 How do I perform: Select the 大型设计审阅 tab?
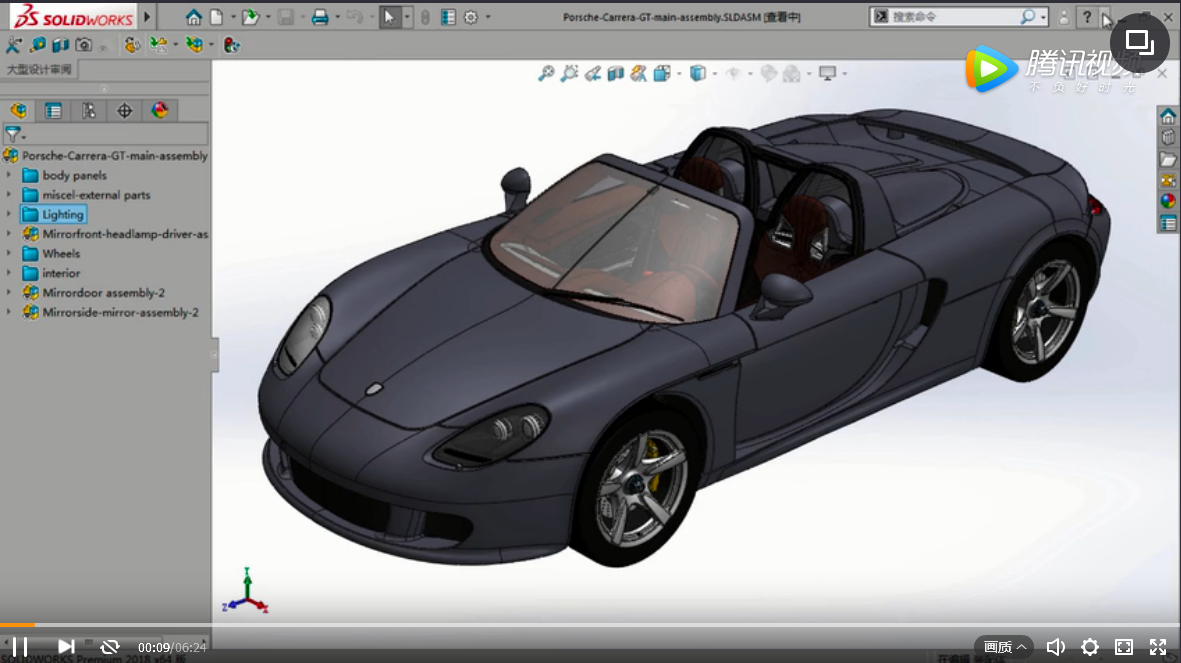39,69
